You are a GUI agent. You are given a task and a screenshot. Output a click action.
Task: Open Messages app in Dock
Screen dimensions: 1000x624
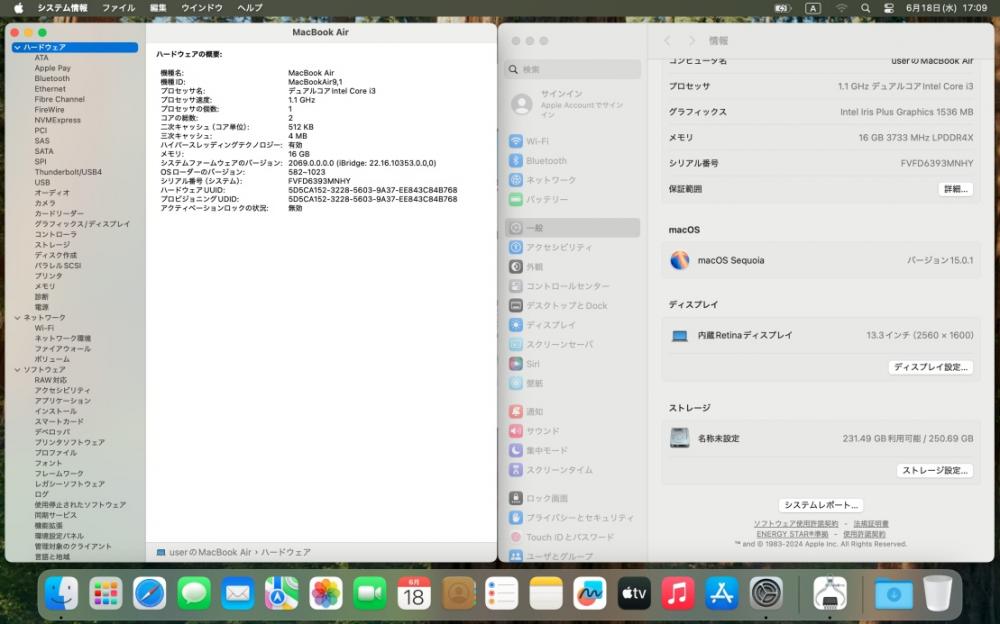point(194,593)
